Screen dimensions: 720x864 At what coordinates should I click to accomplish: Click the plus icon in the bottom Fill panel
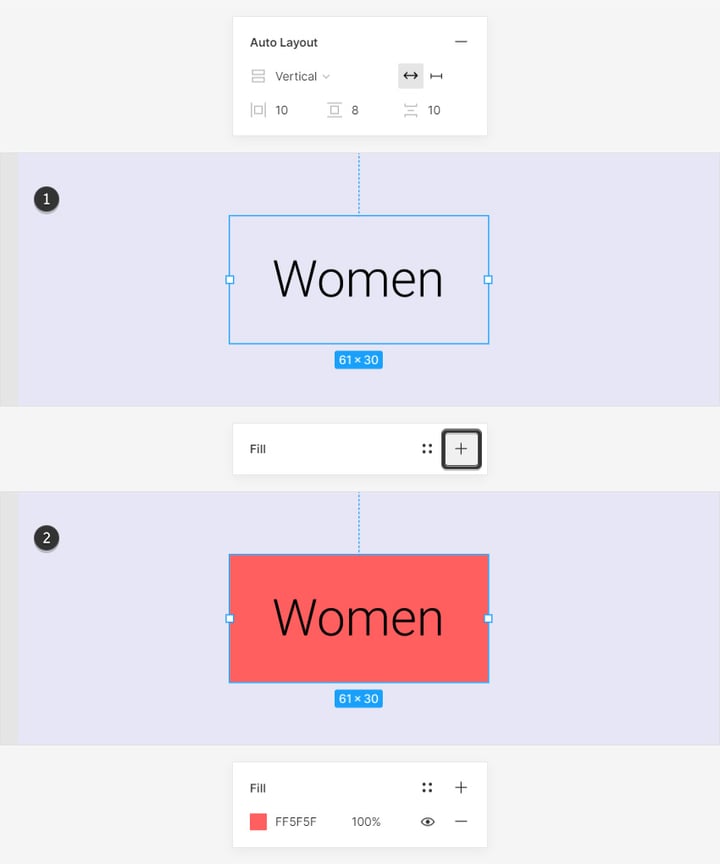[x=461, y=787]
